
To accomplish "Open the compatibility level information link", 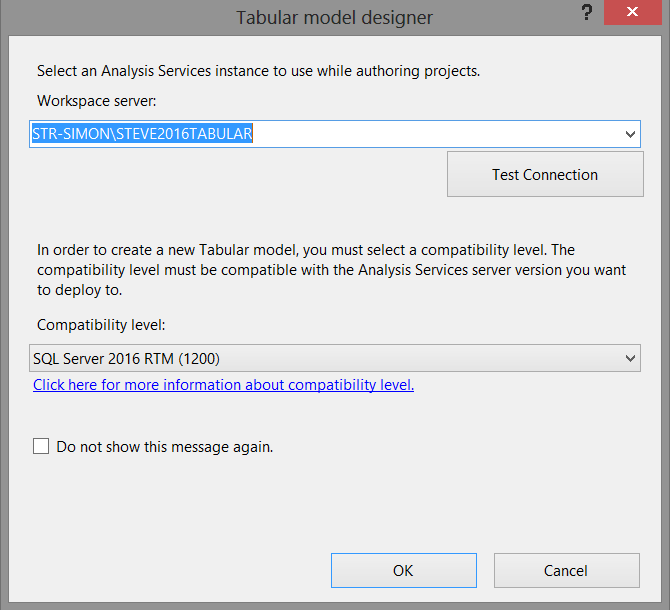I will (x=223, y=385).
